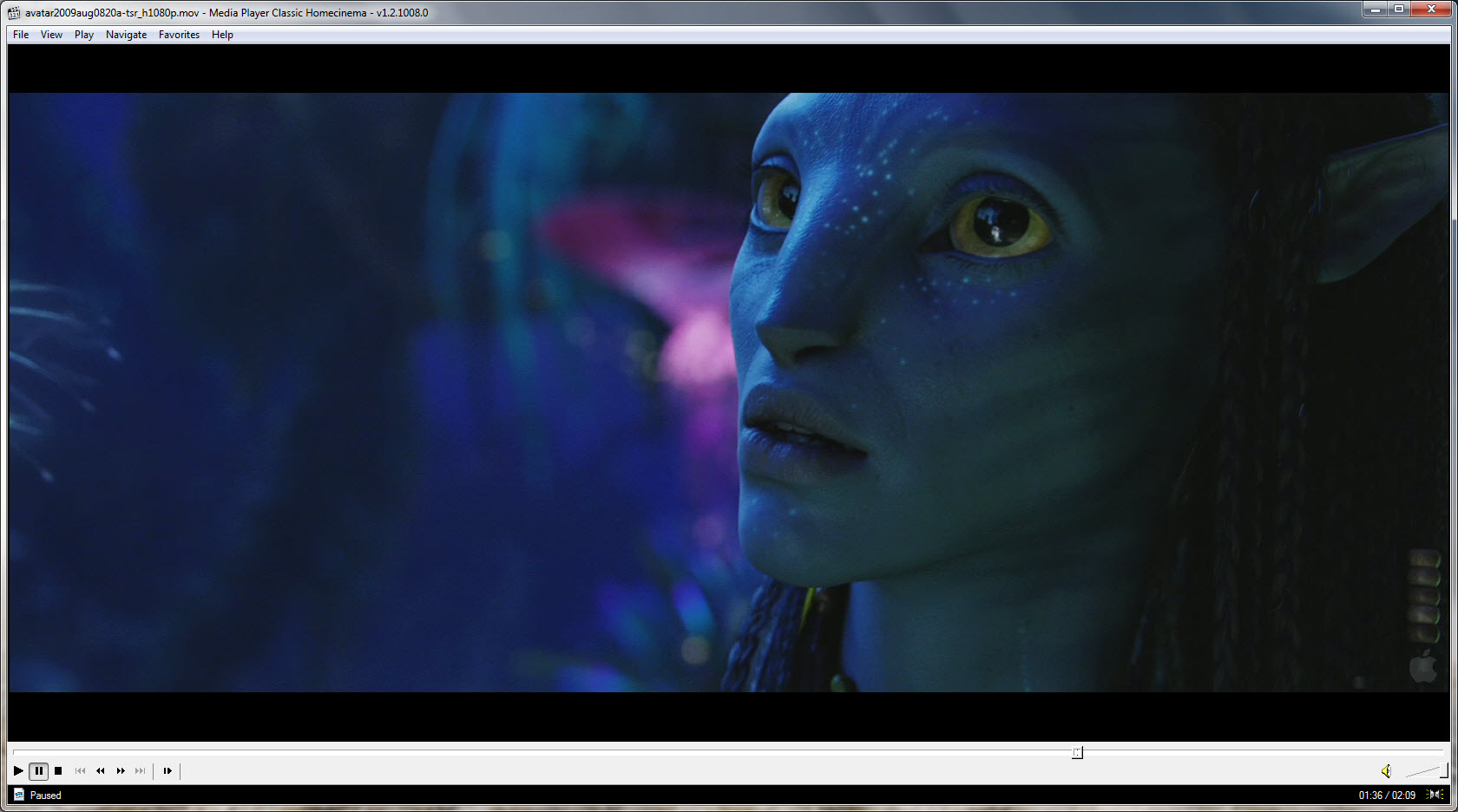The image size is (1458, 812).
Task: Open the File menu
Action: (21, 35)
